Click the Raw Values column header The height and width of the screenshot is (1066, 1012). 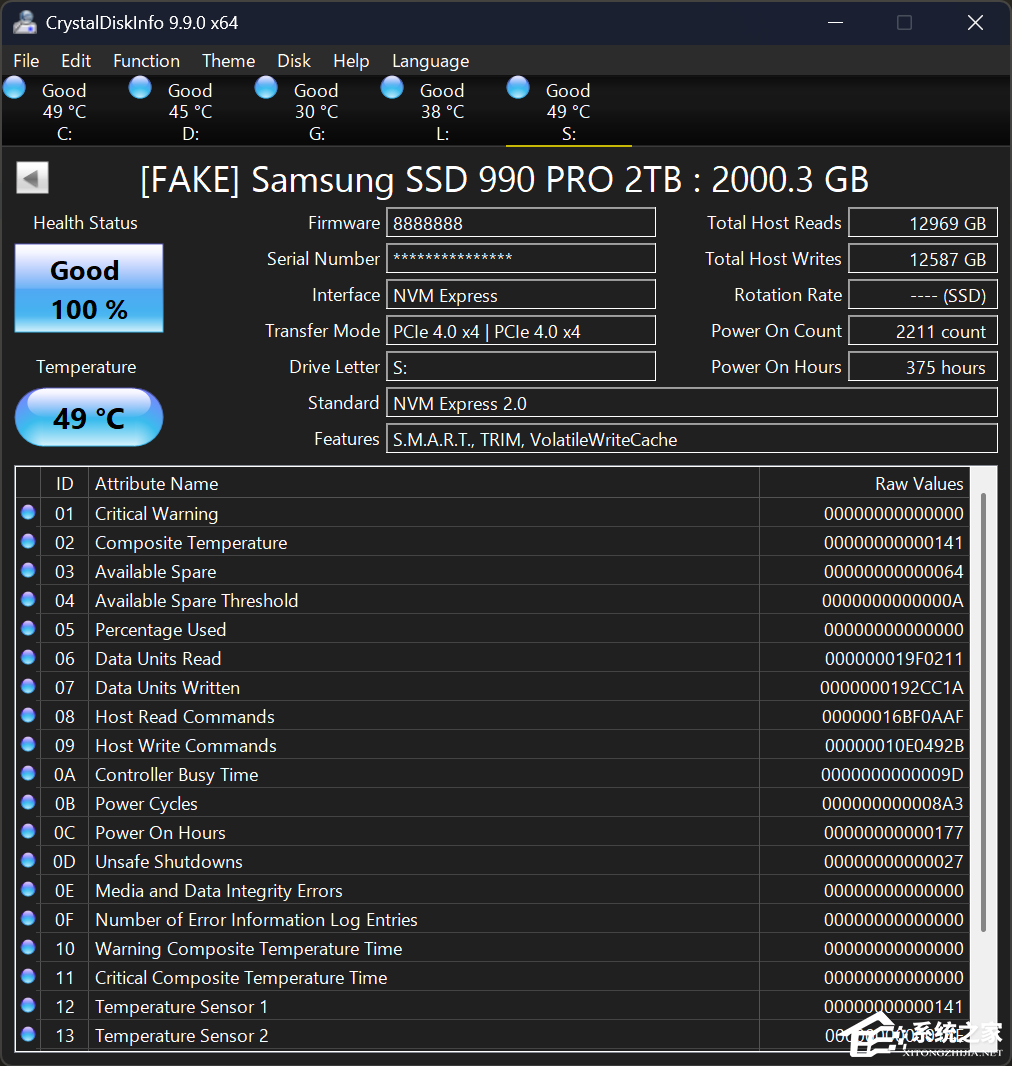point(865,483)
